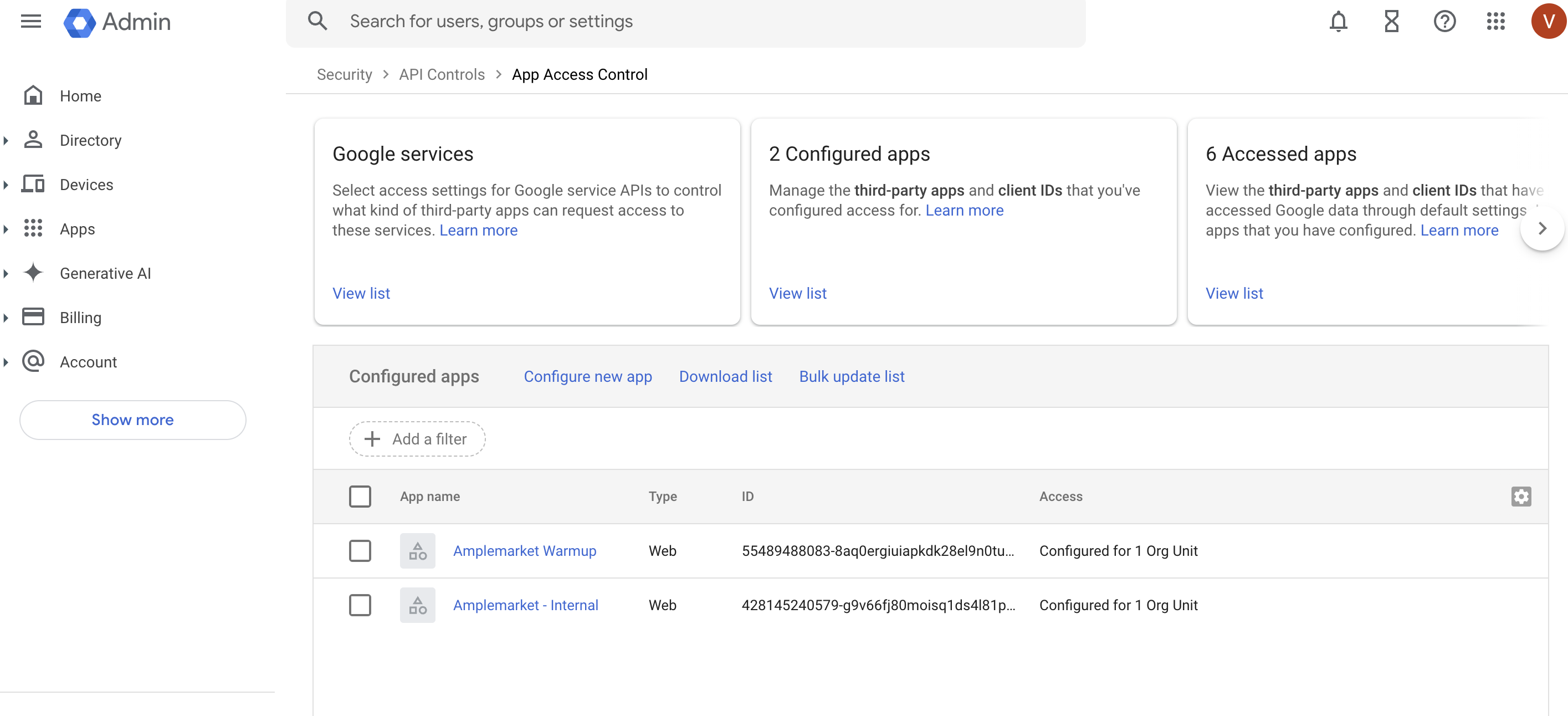Open the Google apps grid launcher

pos(1495,21)
